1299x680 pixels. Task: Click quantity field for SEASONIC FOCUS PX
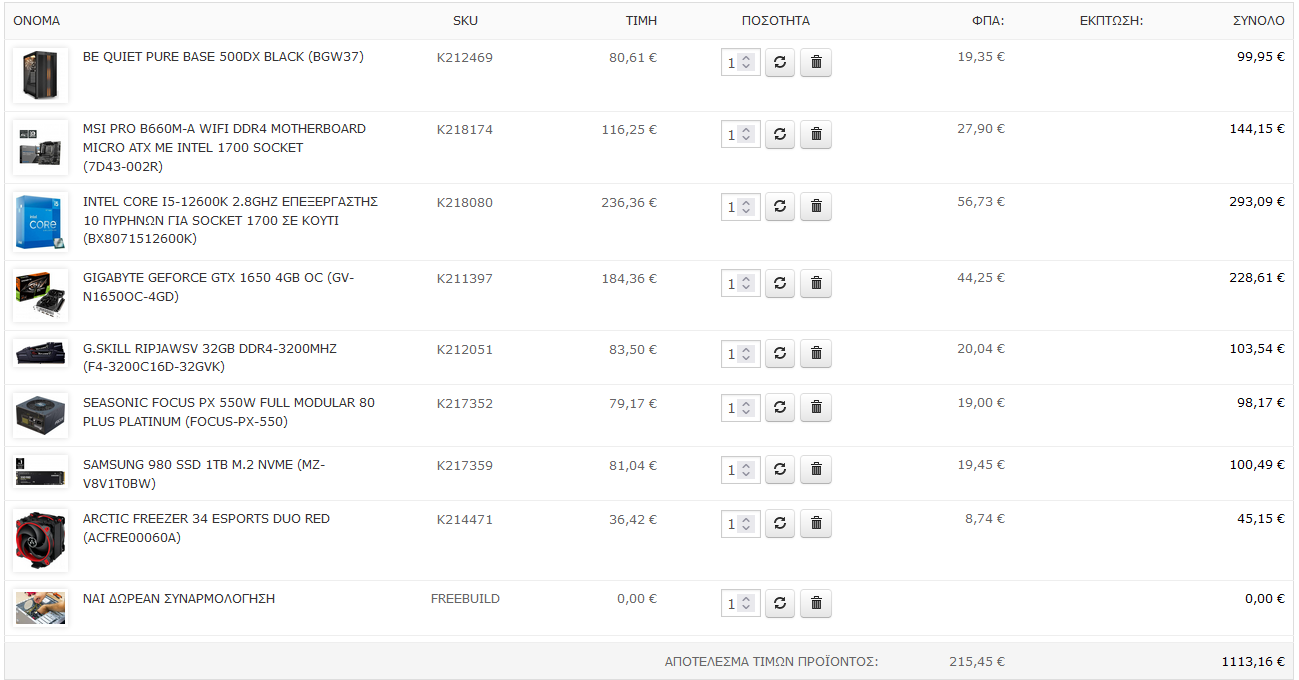click(740, 408)
